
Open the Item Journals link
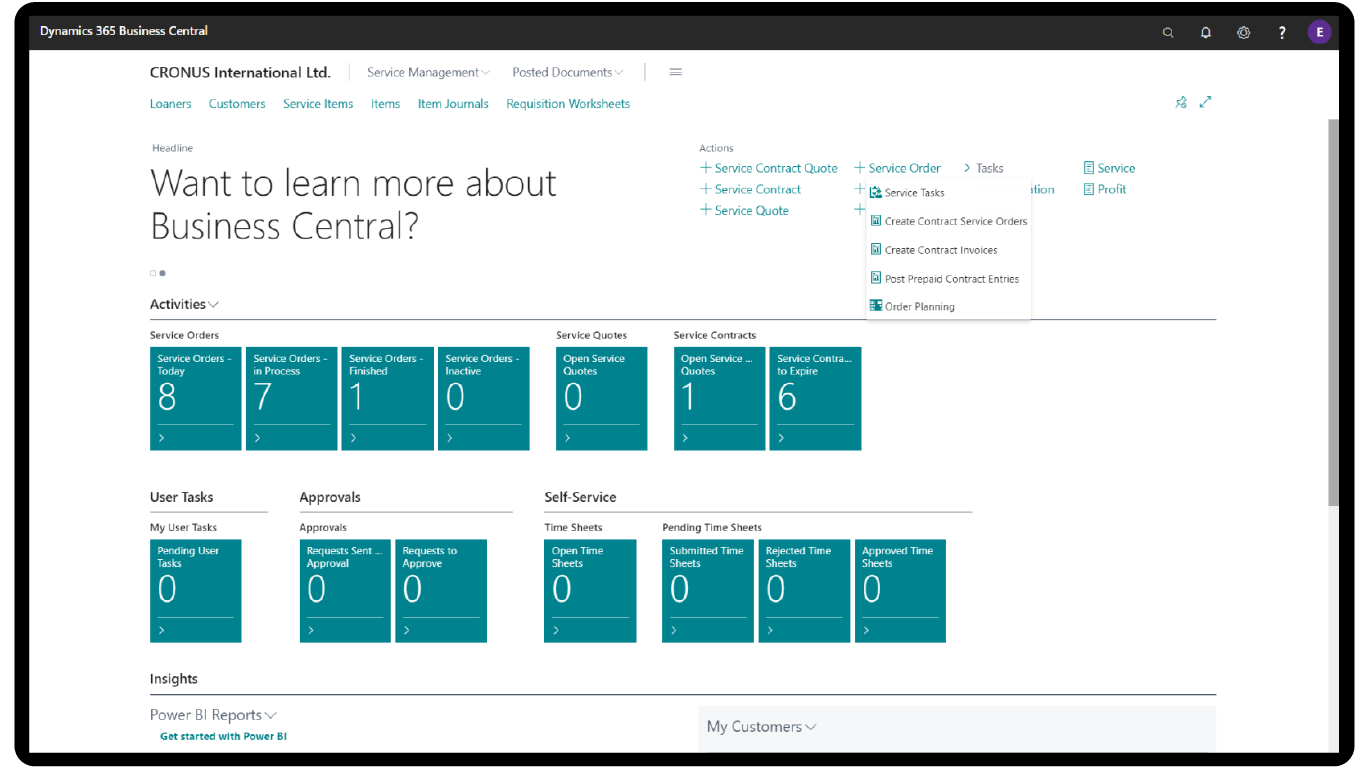pos(453,104)
